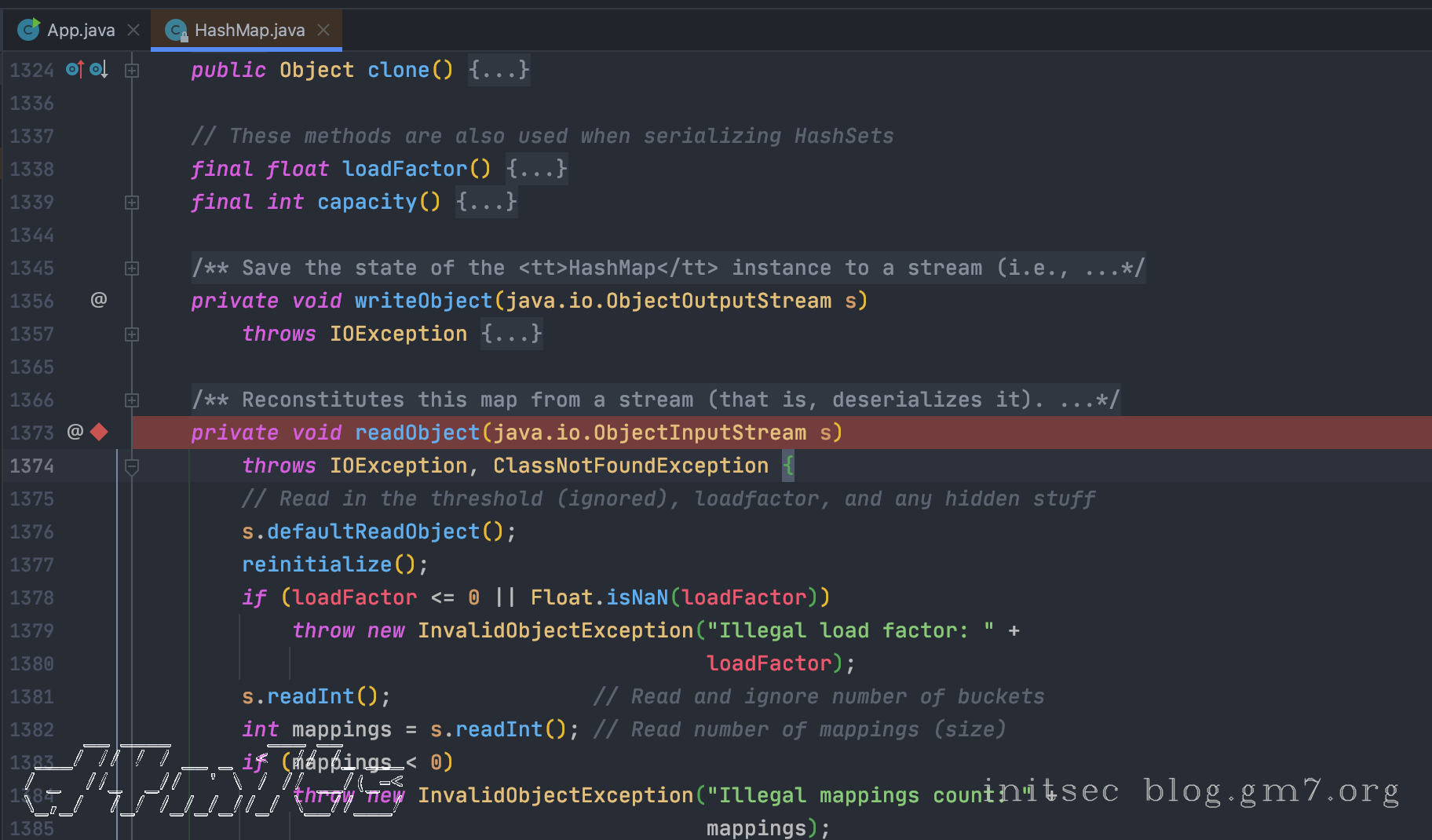Click the @ gutter icon beside readObject
The height and width of the screenshot is (840, 1432).
[75, 432]
